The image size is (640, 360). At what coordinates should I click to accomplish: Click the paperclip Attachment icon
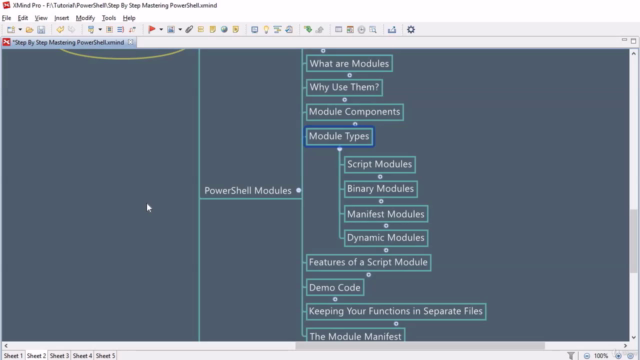pos(189,29)
